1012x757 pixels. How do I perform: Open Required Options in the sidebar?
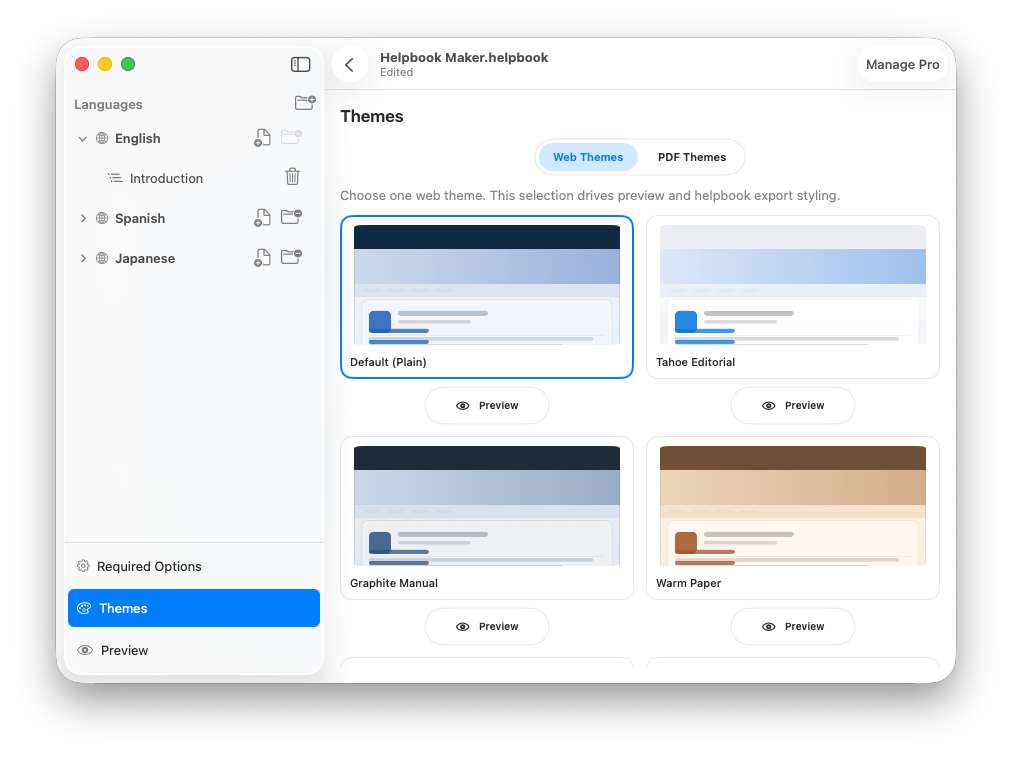[149, 566]
